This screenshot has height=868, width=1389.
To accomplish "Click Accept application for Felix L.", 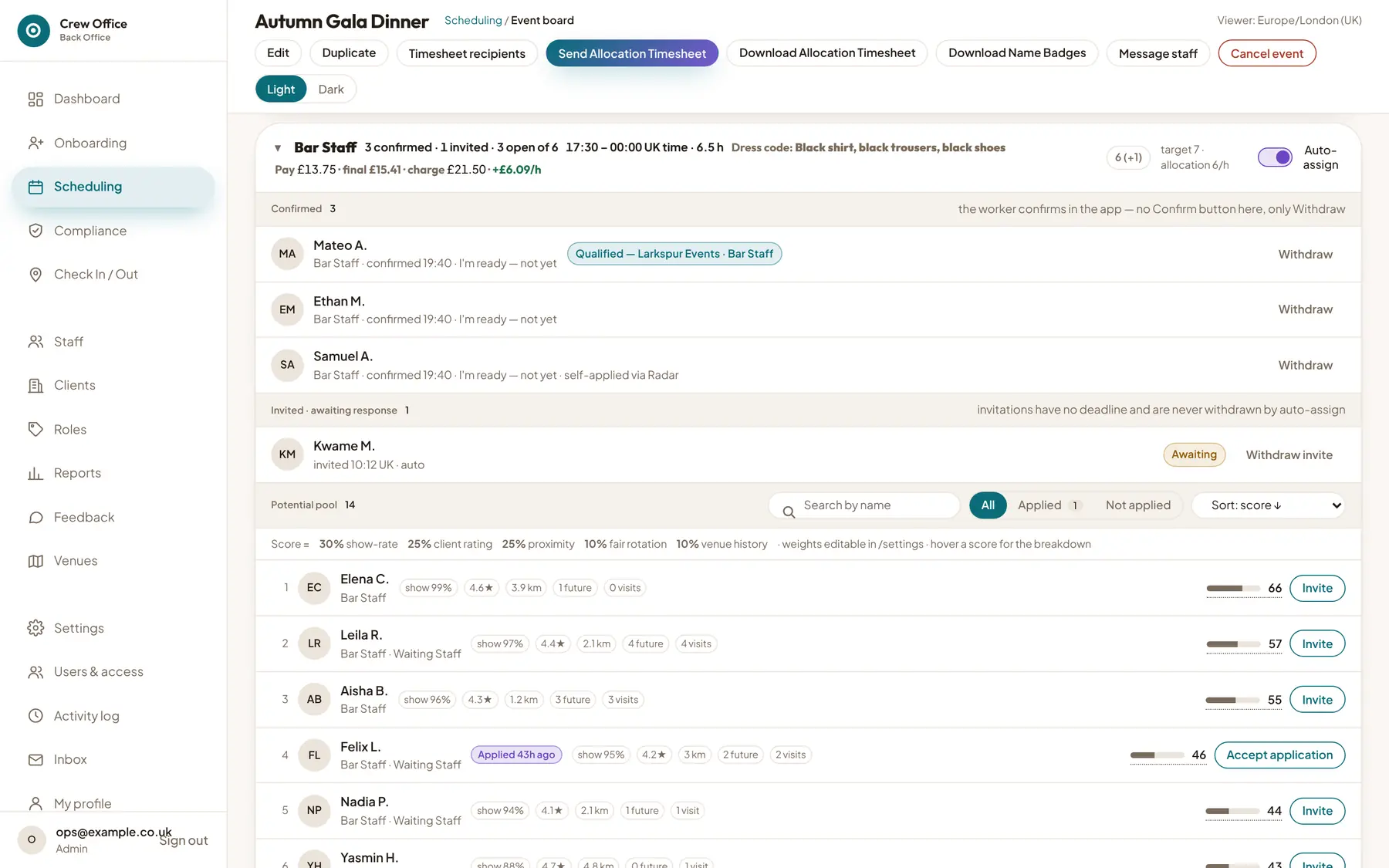I will tap(1279, 755).
